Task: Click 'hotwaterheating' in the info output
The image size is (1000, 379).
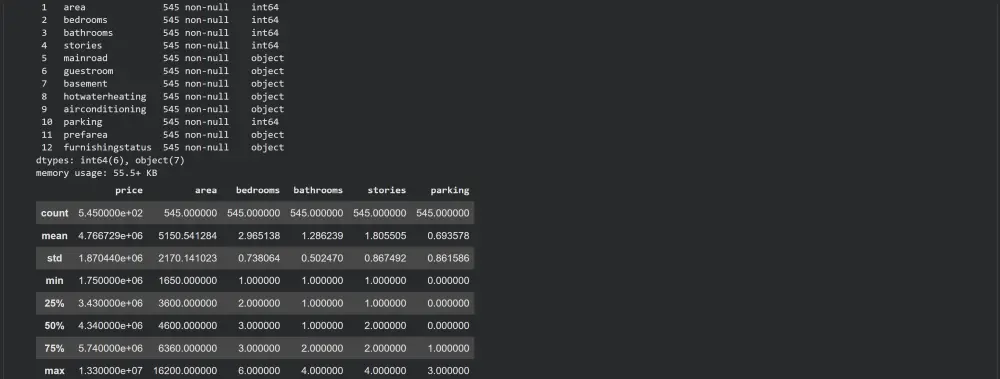Action: [105, 96]
